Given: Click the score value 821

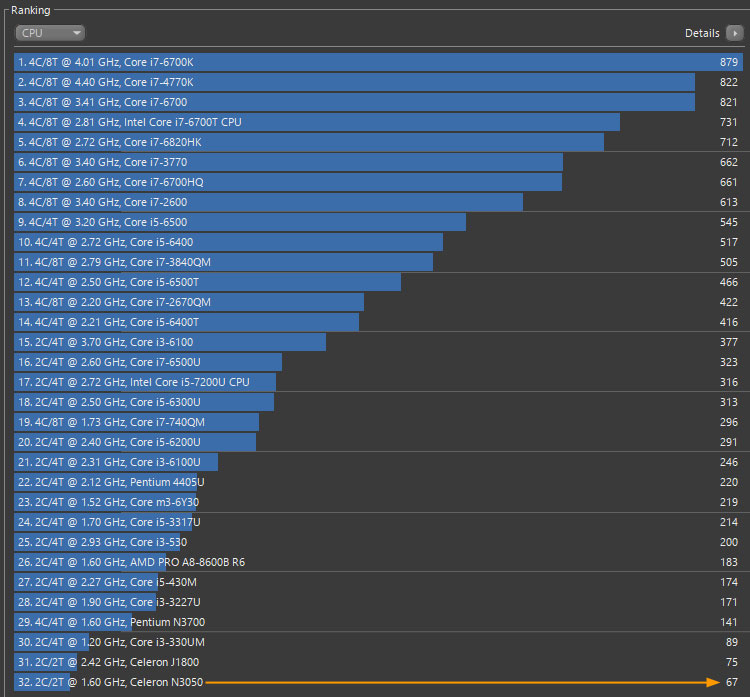Looking at the screenshot, I should [728, 102].
